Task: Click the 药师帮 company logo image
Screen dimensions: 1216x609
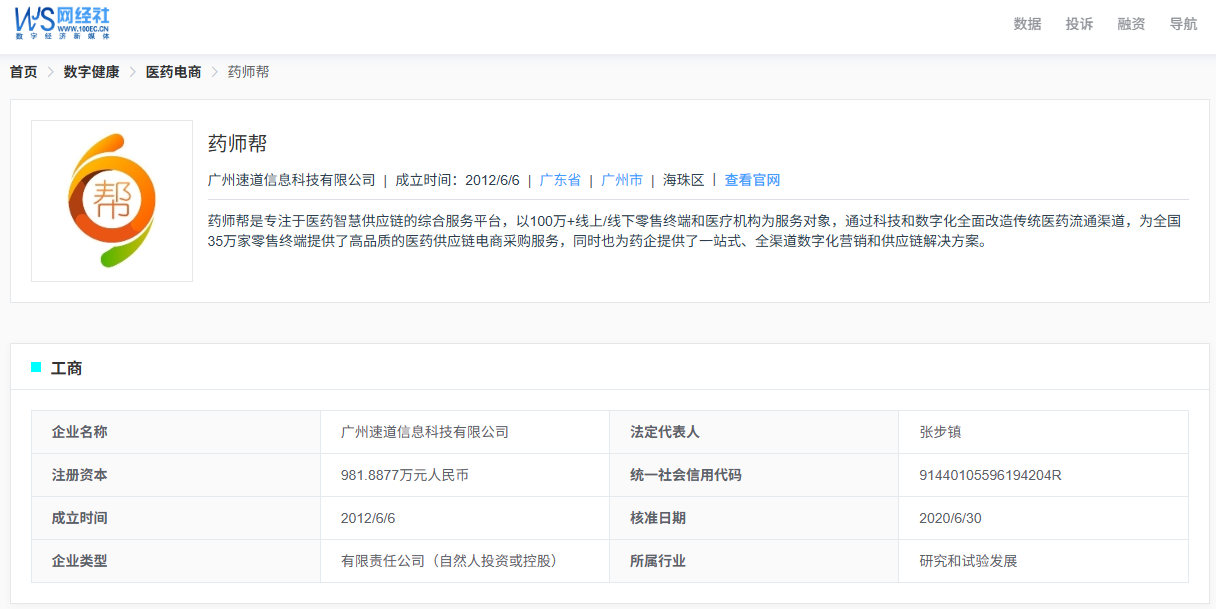Action: click(x=112, y=201)
